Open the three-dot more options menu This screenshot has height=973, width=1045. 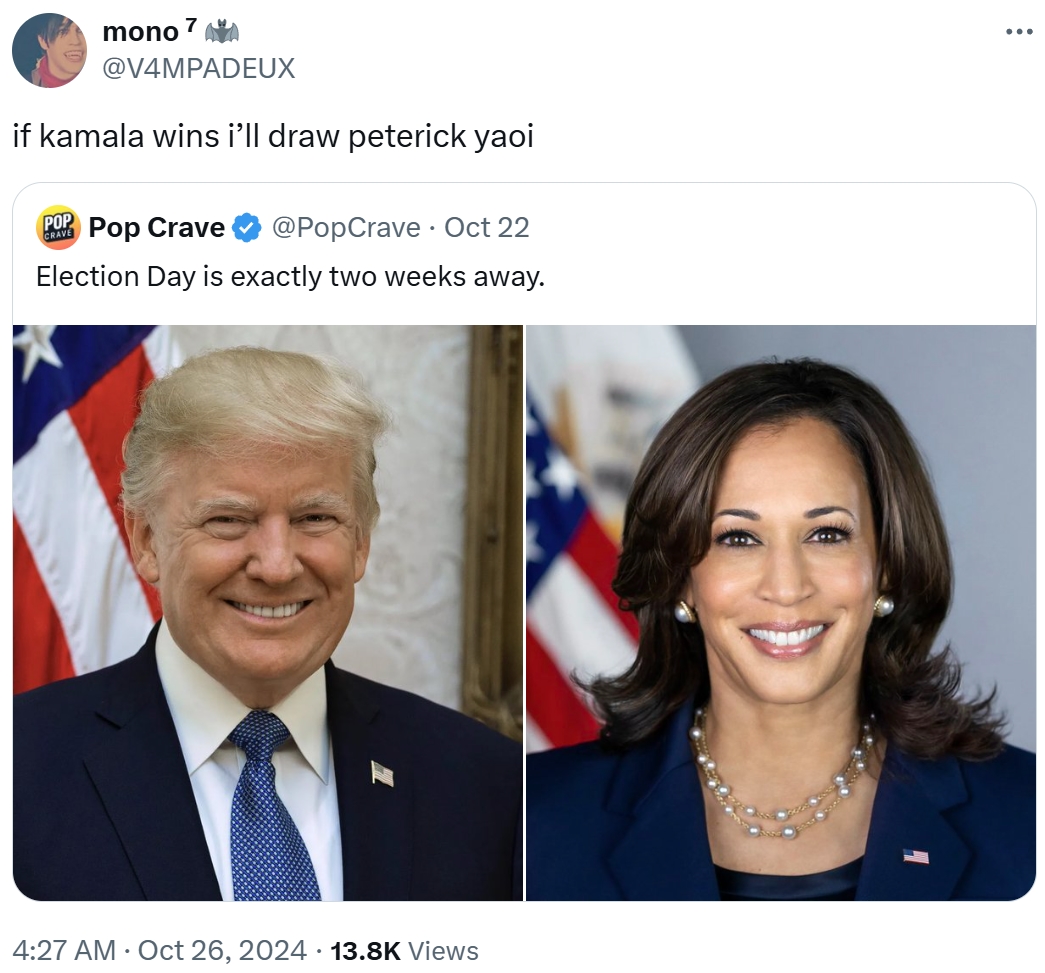(x=1019, y=31)
